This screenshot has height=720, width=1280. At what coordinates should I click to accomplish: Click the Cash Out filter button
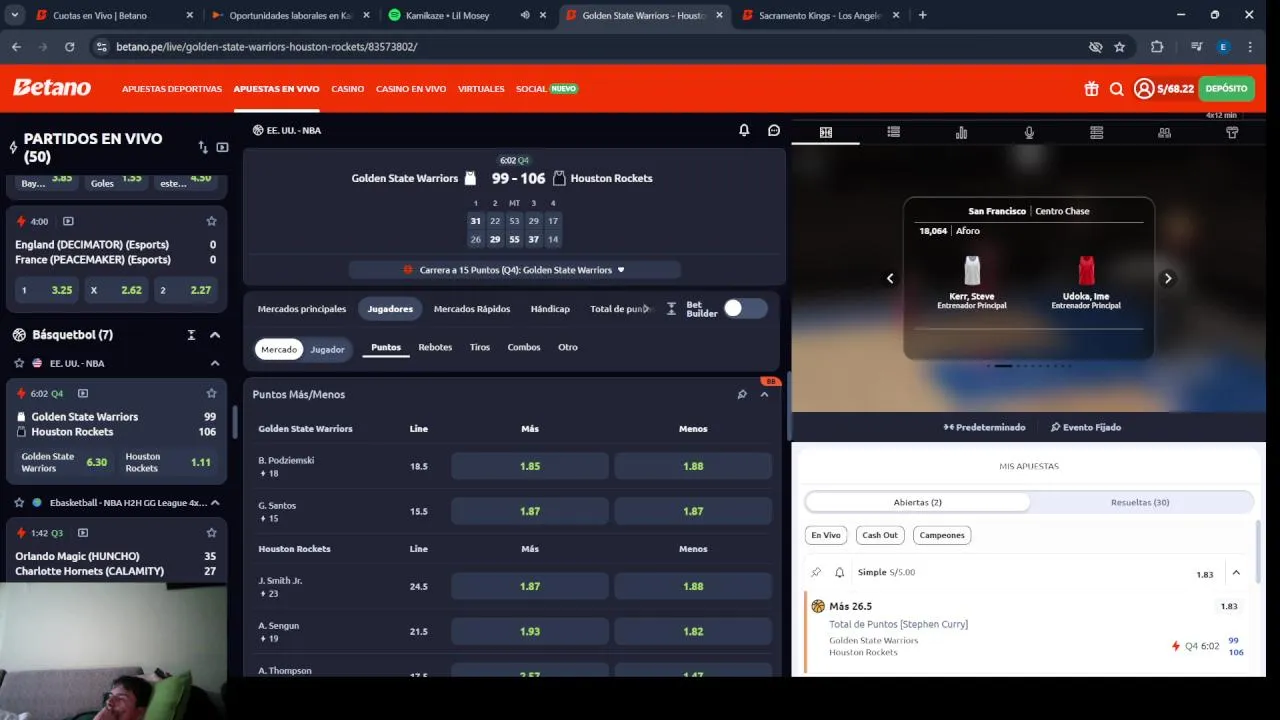point(880,535)
